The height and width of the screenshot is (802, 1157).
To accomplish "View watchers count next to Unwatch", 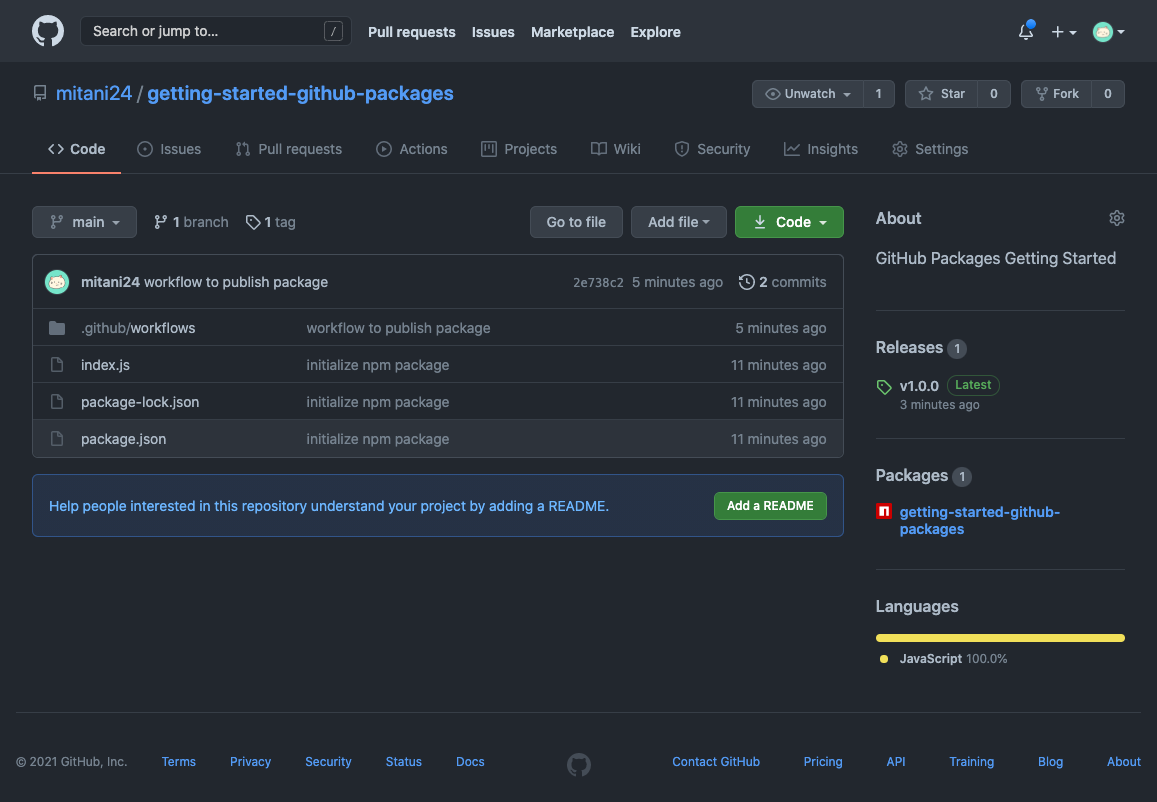I will tap(878, 94).
